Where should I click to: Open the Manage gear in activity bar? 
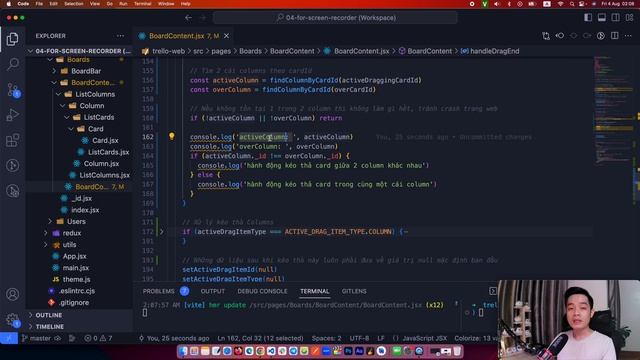coord(13,320)
